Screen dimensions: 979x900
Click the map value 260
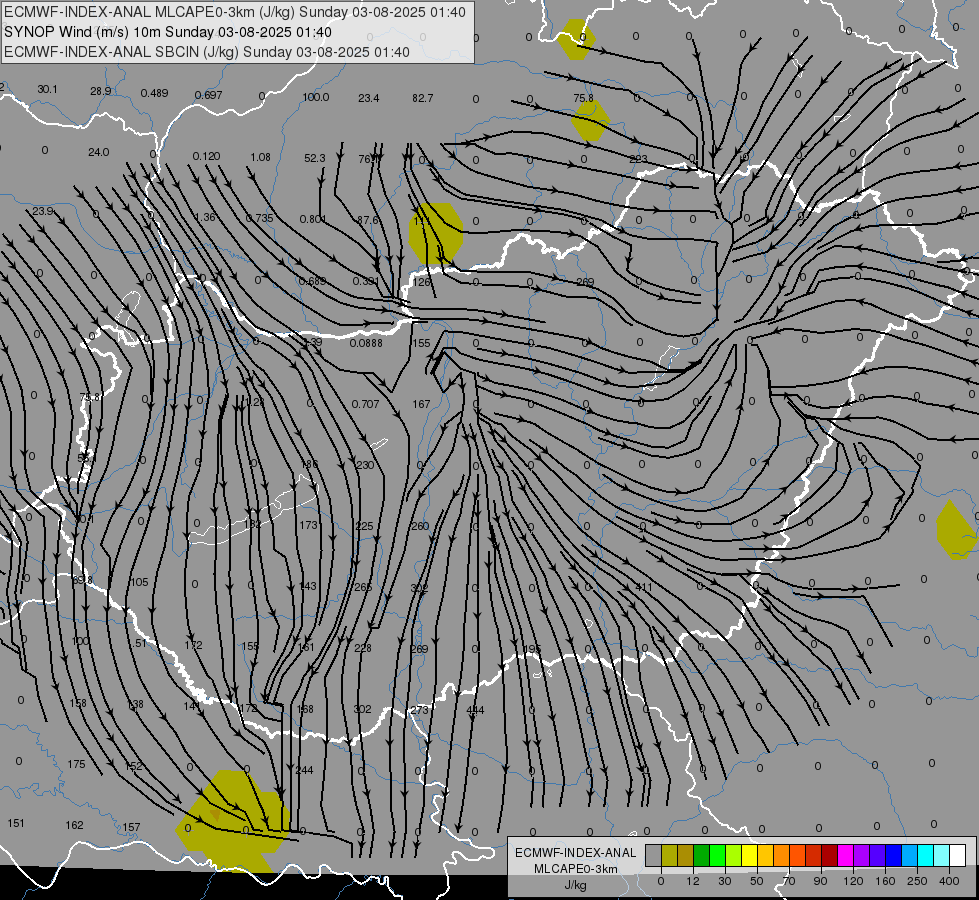click(420, 526)
